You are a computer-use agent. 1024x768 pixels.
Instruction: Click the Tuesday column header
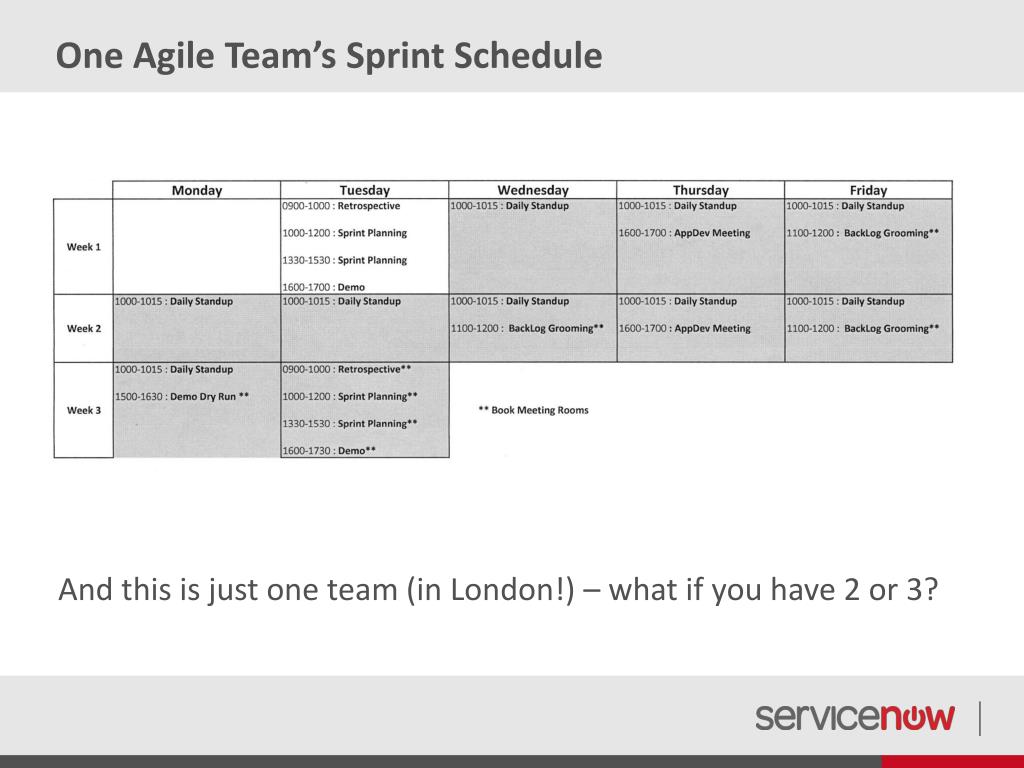click(364, 190)
